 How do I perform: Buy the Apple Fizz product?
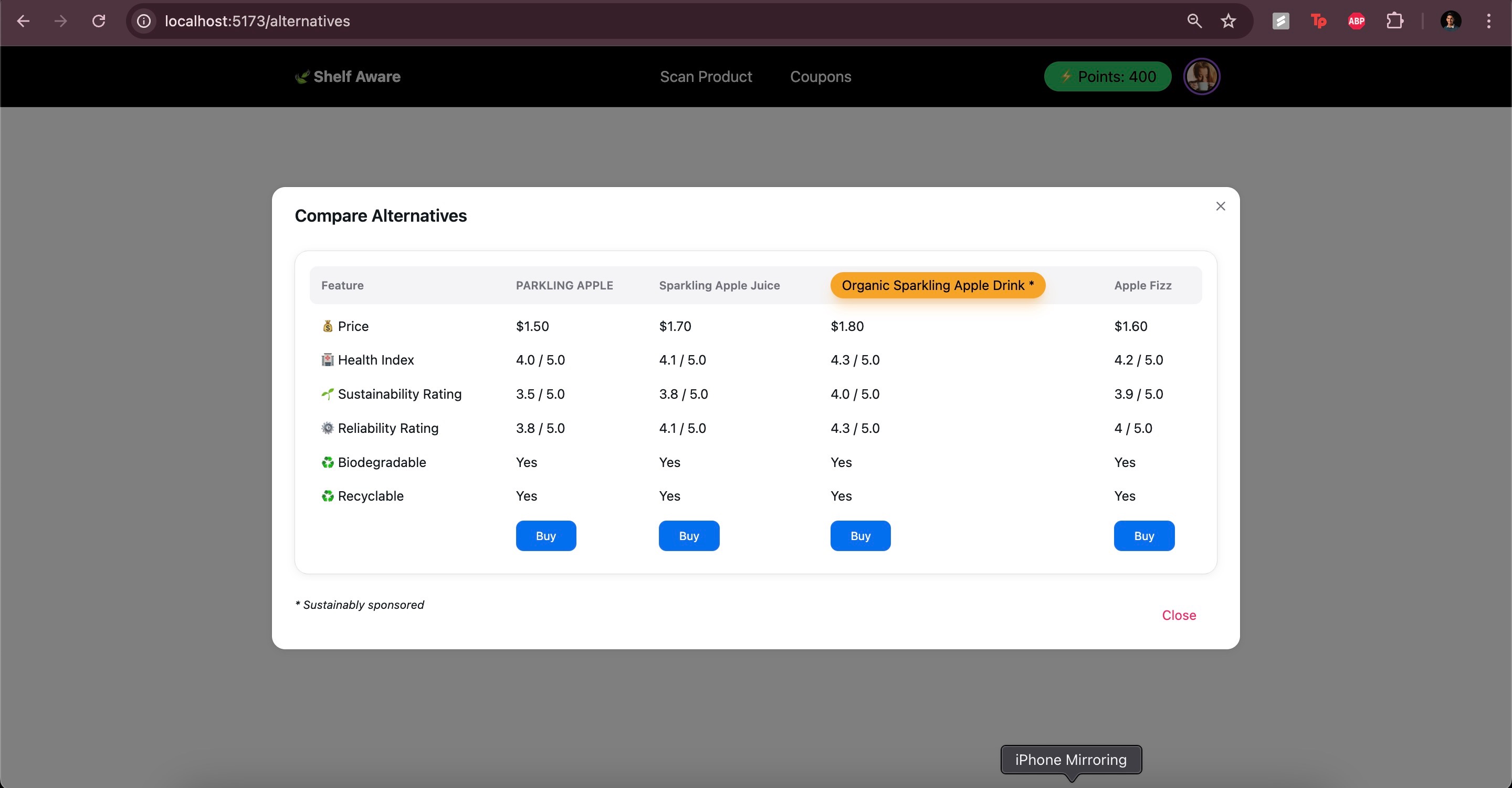pyautogui.click(x=1143, y=535)
